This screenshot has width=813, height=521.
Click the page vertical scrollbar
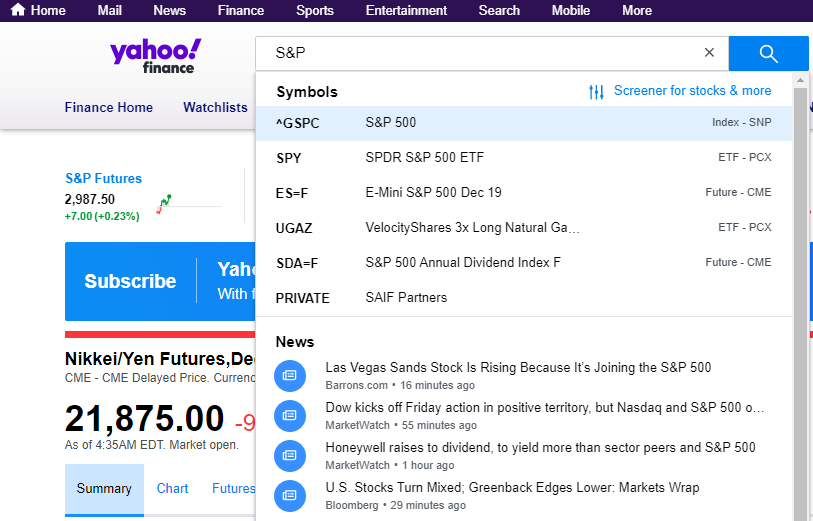pos(801,300)
